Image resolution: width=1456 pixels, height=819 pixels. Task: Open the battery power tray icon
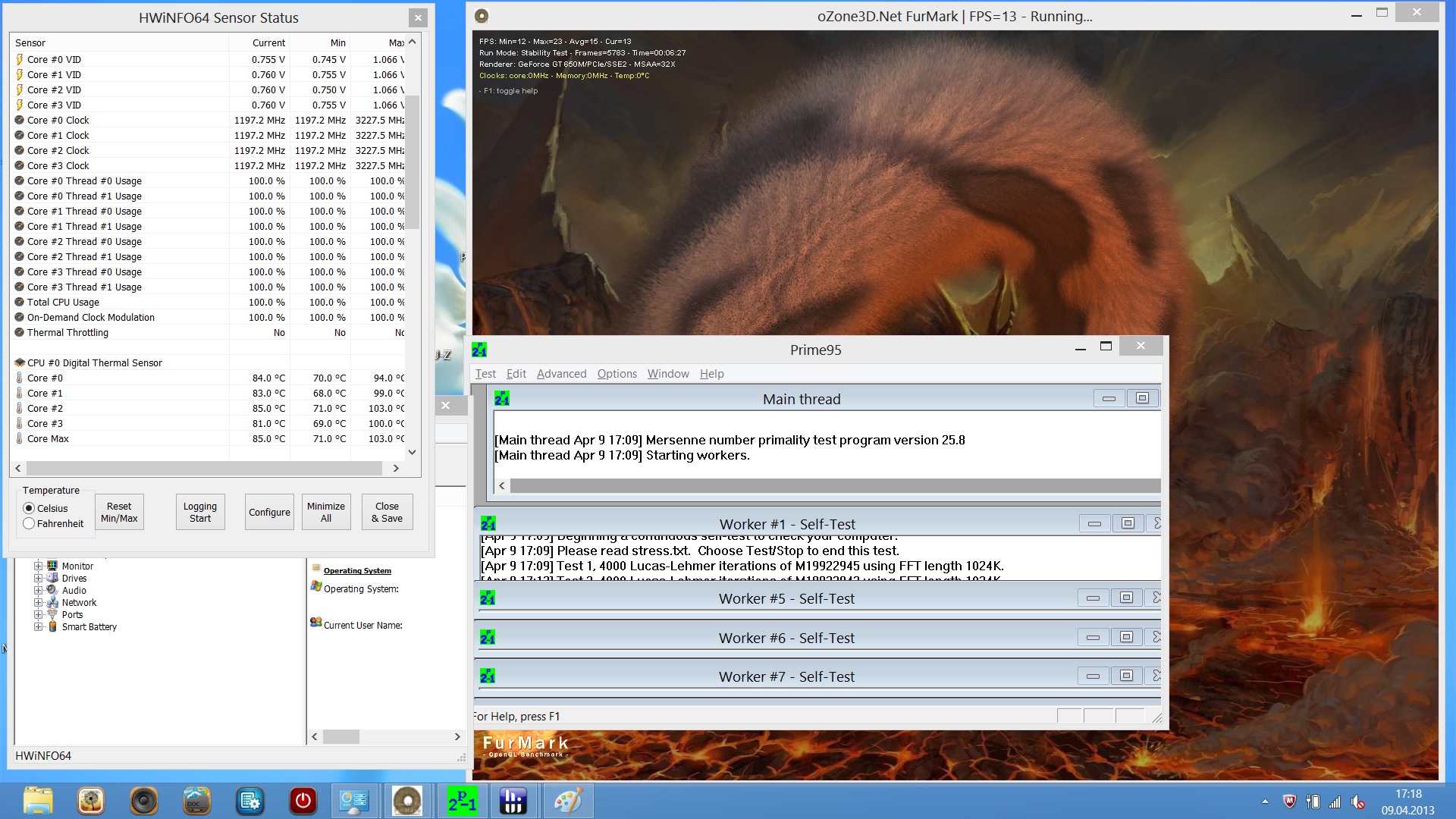point(1313,802)
